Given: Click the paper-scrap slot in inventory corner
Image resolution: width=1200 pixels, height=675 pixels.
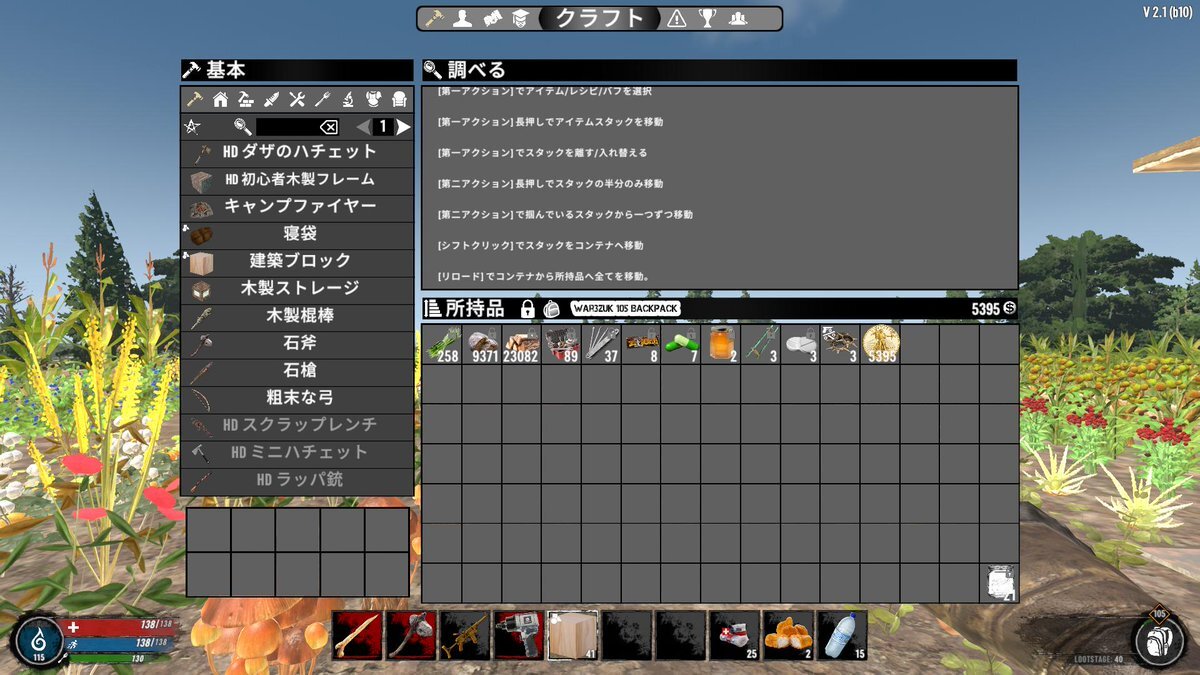Looking at the screenshot, I should (999, 582).
